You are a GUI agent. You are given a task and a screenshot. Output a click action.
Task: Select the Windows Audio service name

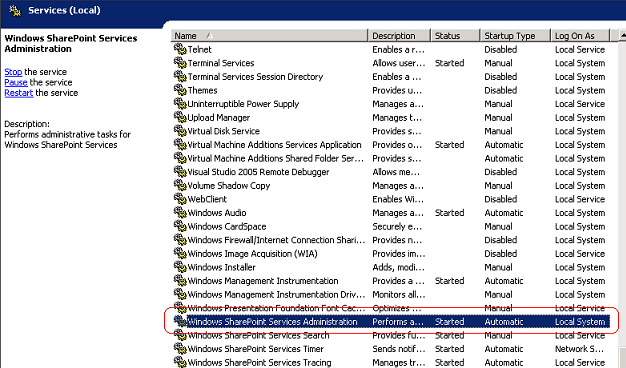pyautogui.click(x=217, y=213)
